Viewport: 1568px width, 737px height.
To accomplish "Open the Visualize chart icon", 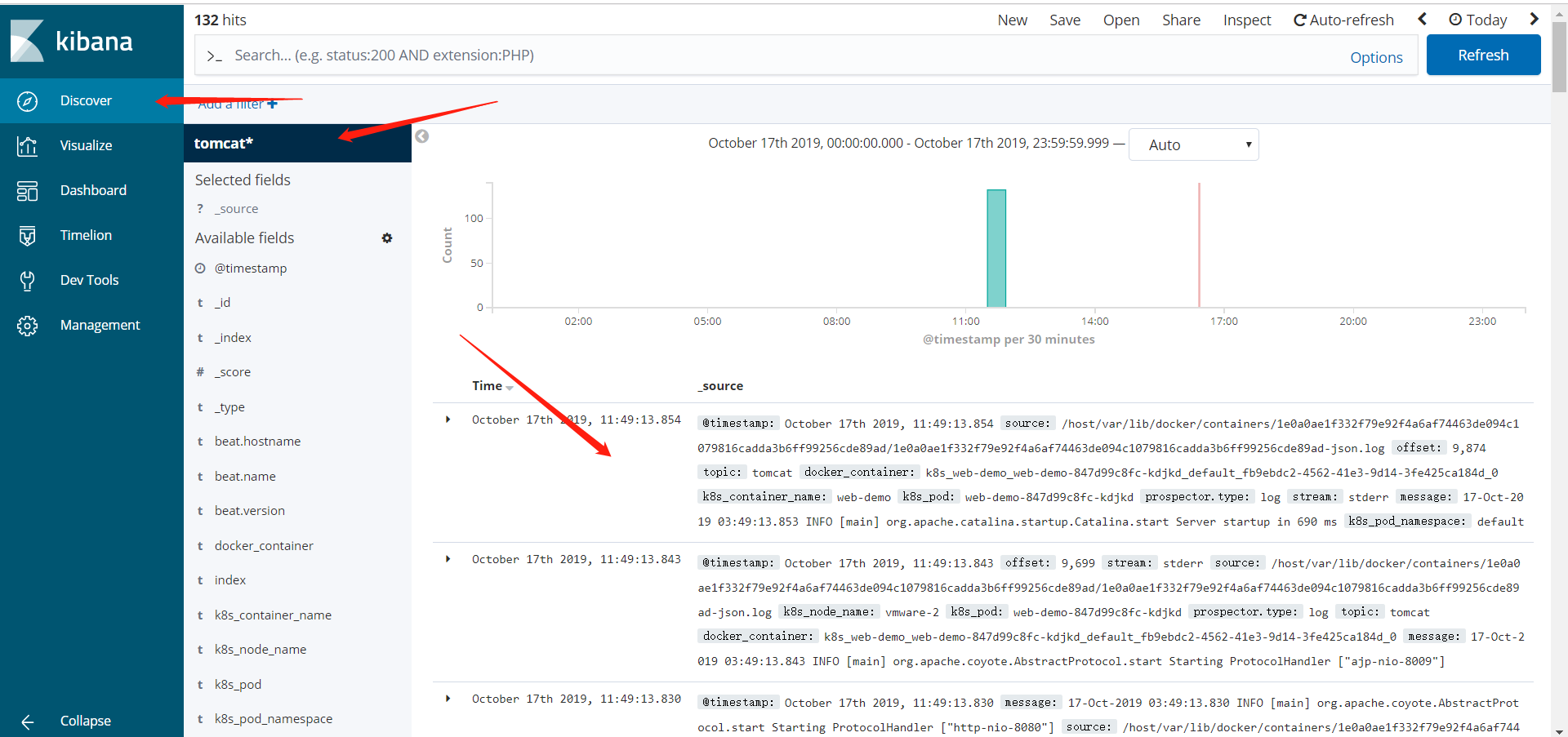I will point(27,146).
